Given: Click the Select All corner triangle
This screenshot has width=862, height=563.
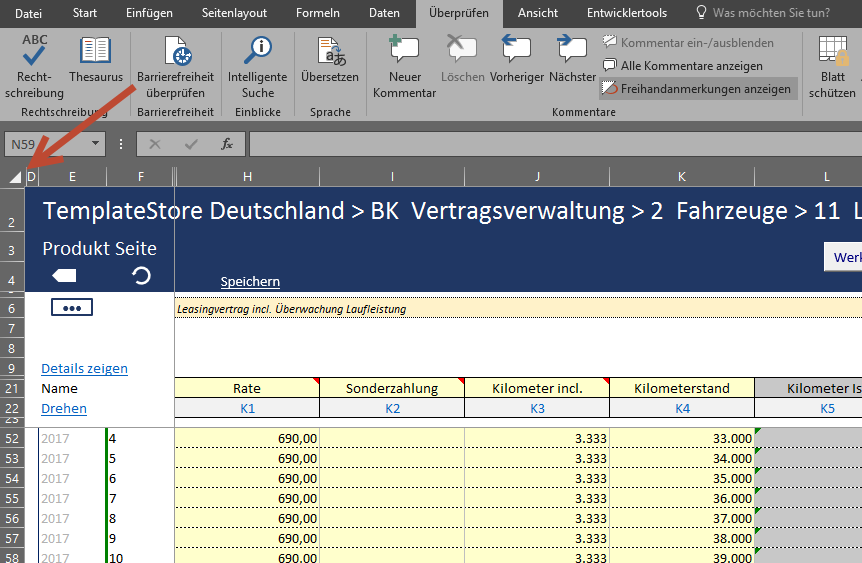Looking at the screenshot, I should coord(14,177).
